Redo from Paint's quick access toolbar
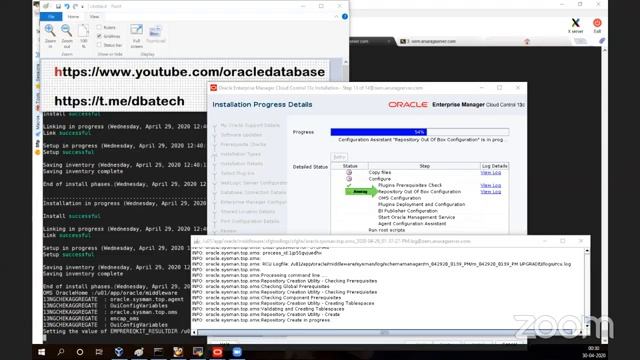Viewport: 640px width, 360px height. click(x=75, y=6)
